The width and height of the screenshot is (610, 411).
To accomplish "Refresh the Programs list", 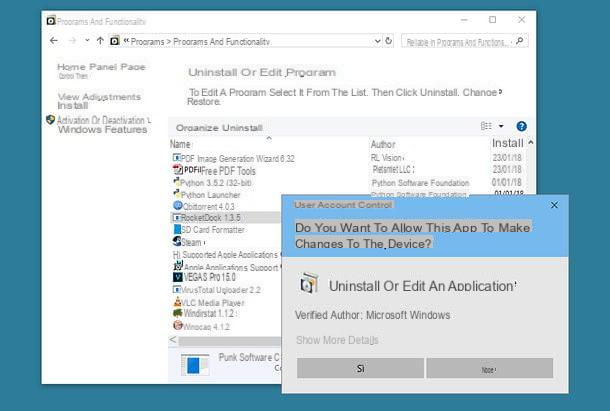I will pos(389,40).
